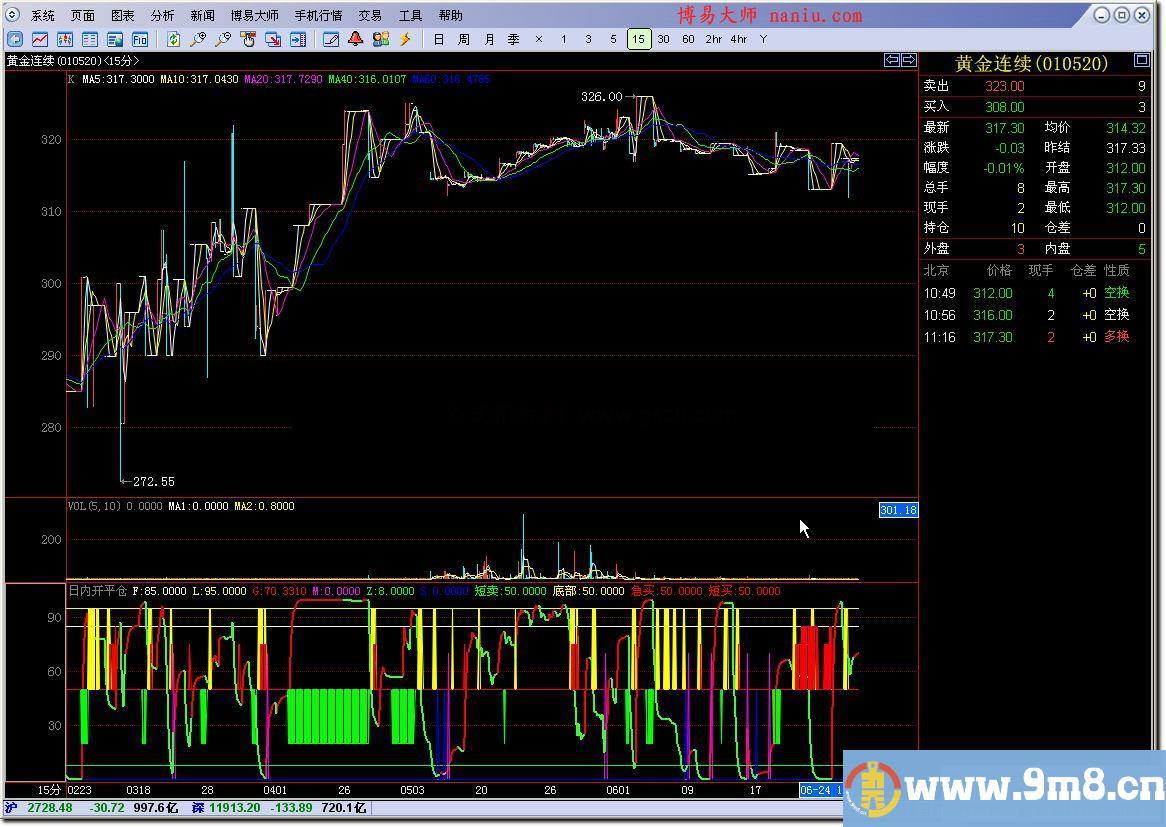Click the red alarm bell icon
1166x827 pixels.
(355, 39)
